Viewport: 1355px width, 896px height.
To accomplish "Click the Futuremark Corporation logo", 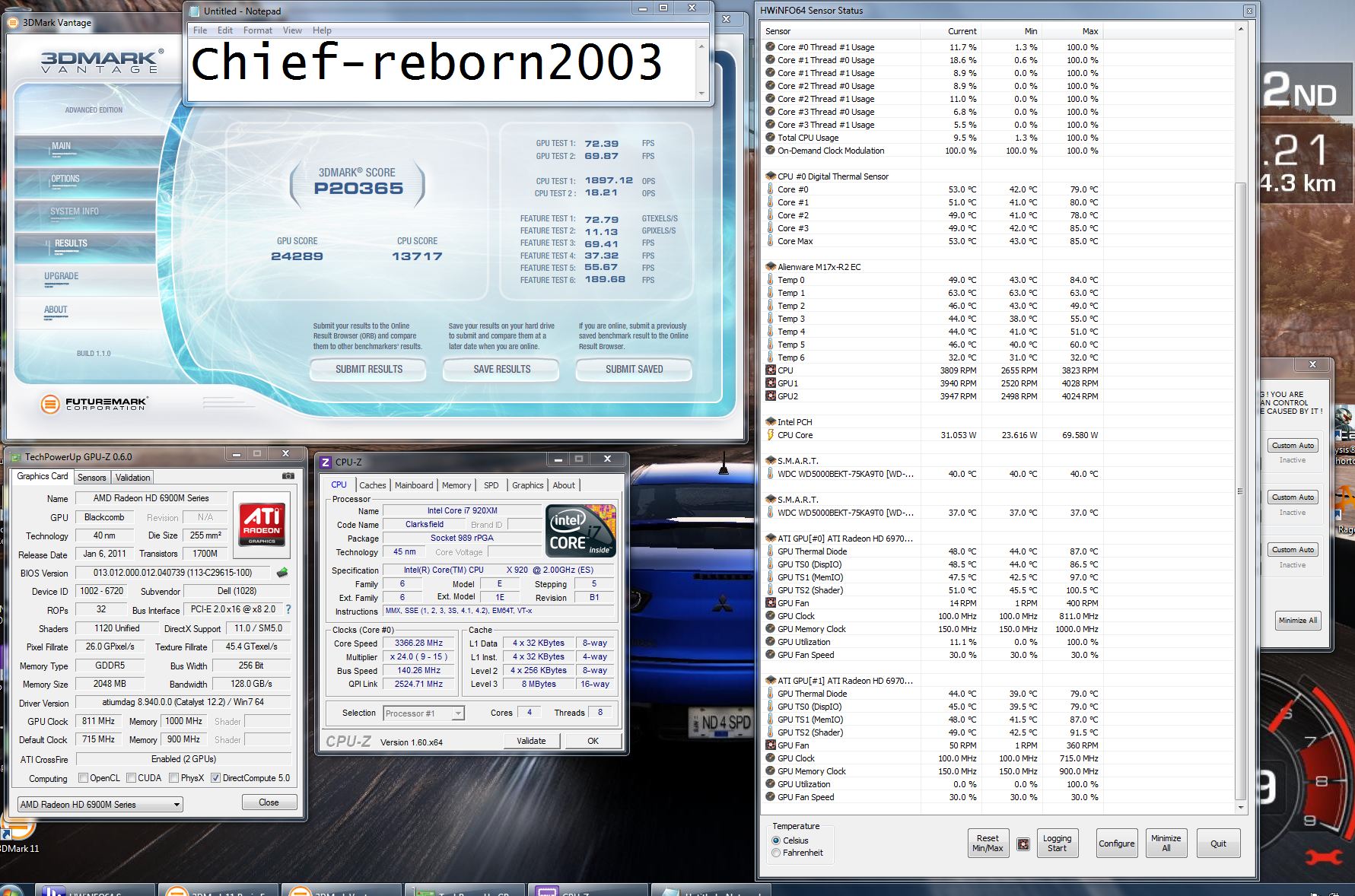I will coord(94,403).
